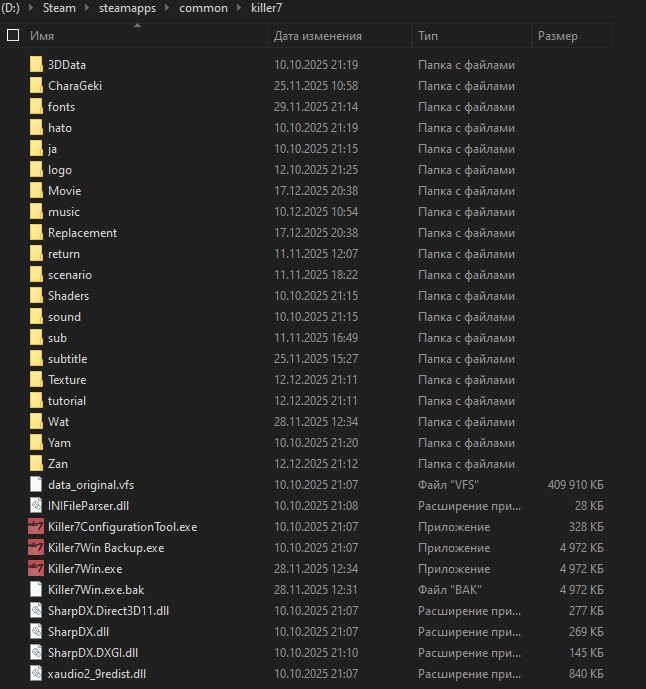Click the data_original.vfs file icon
Viewport: 646px width, 689px height.
pyautogui.click(x=36, y=485)
